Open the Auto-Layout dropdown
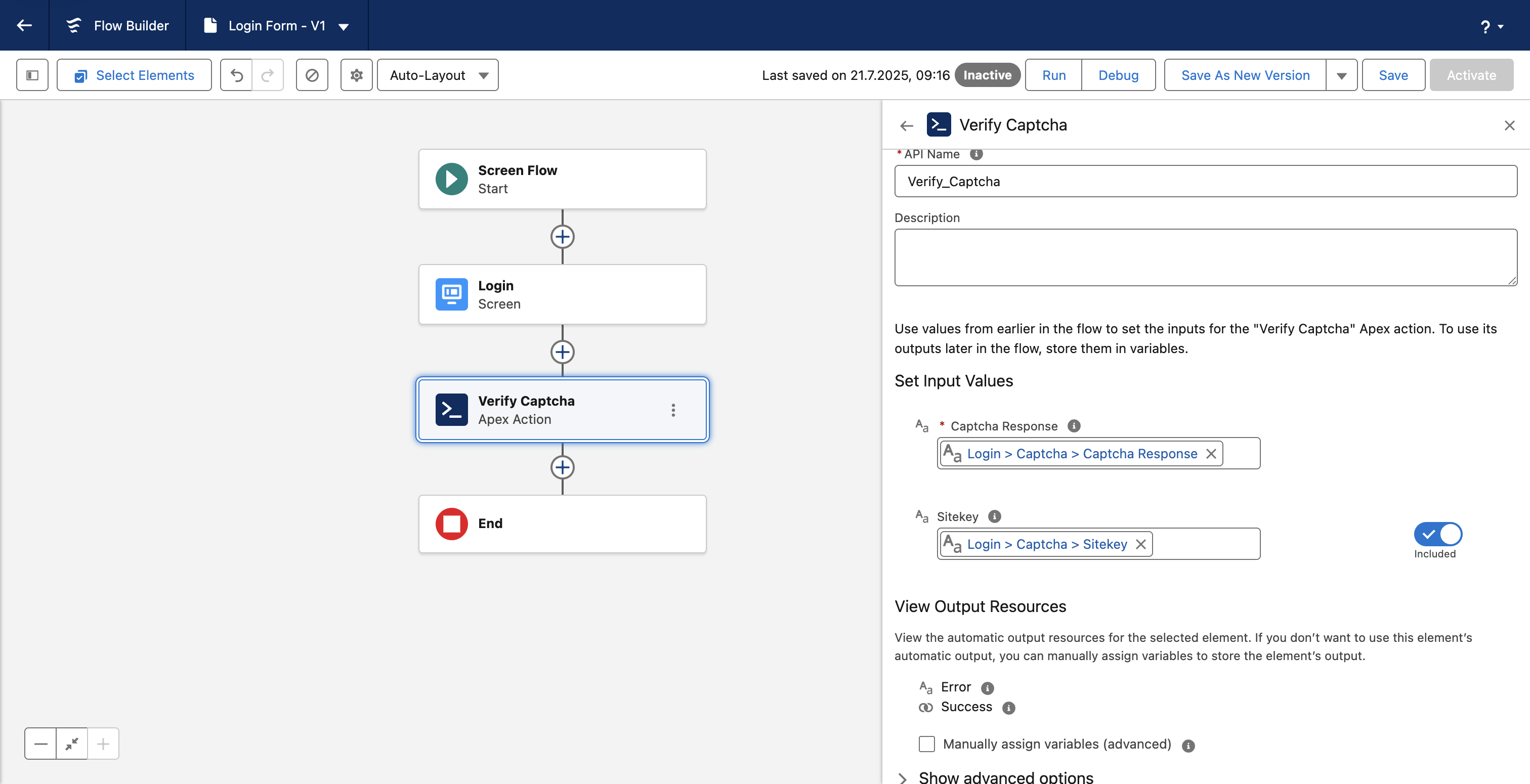1530x784 pixels. tap(438, 75)
